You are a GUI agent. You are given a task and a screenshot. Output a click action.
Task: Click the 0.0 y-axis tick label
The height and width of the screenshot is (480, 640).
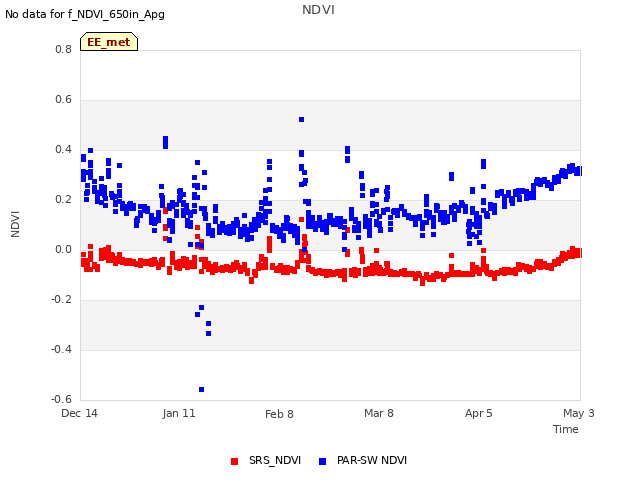tap(63, 249)
